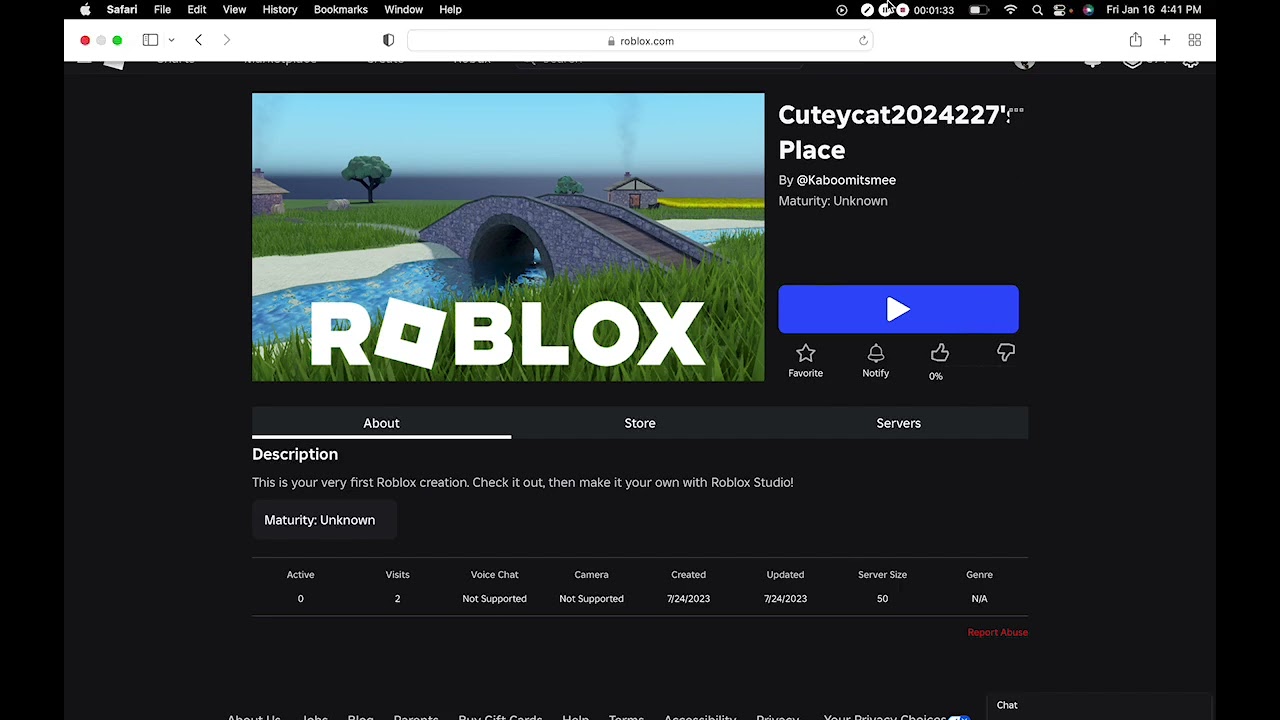Open the Apple menu
Viewport: 1280px width, 720px height.
(x=85, y=9)
